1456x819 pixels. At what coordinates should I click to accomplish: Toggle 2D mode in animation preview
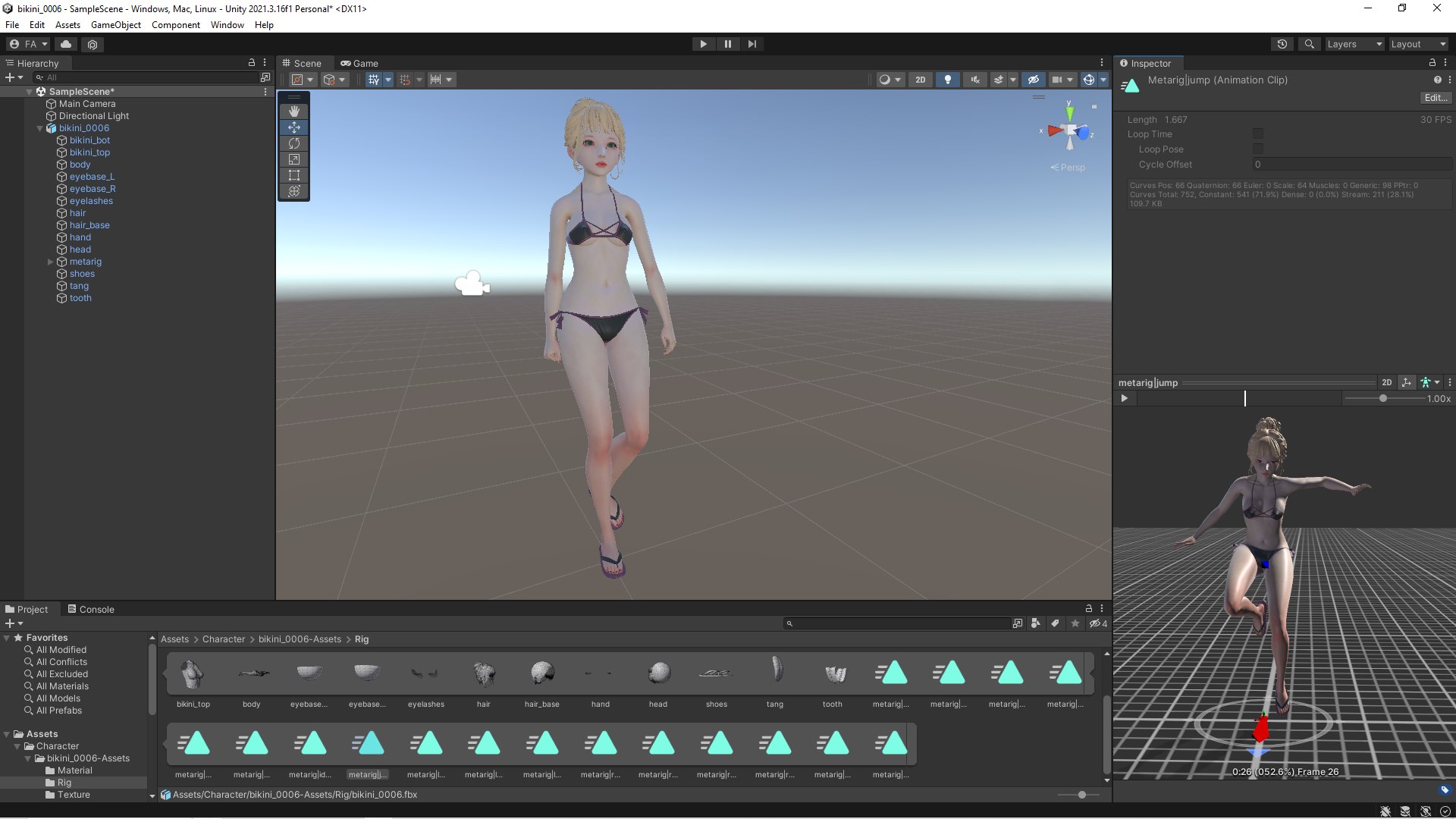click(x=1386, y=383)
